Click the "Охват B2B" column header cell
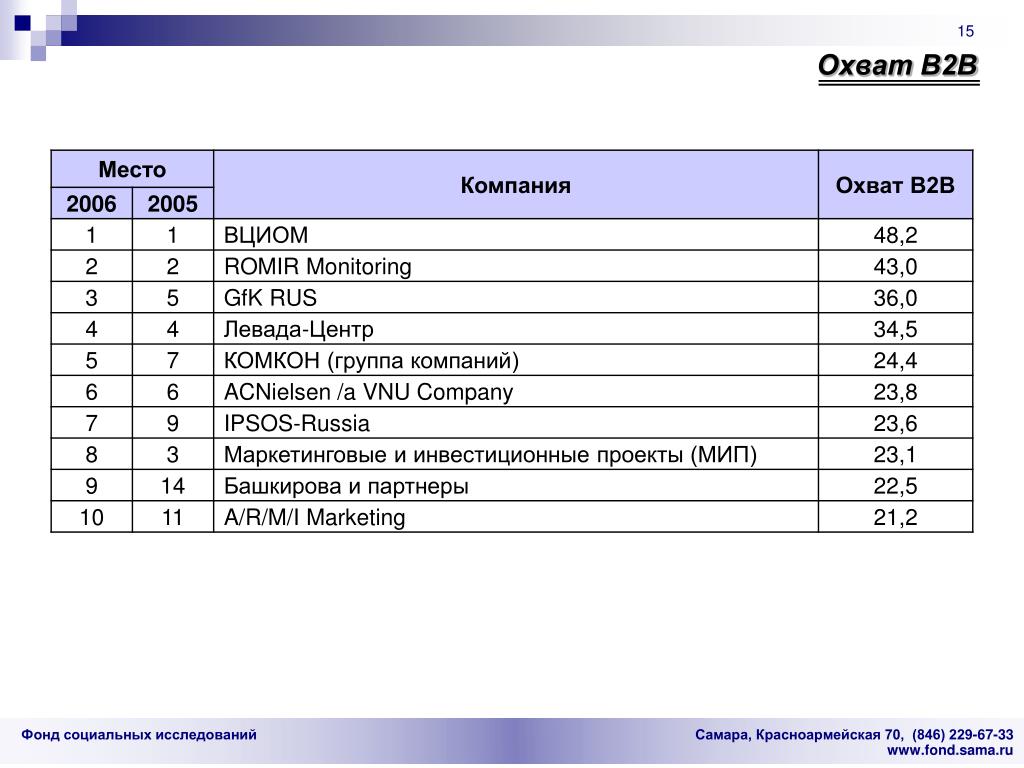This screenshot has width=1024, height=768. (x=895, y=185)
